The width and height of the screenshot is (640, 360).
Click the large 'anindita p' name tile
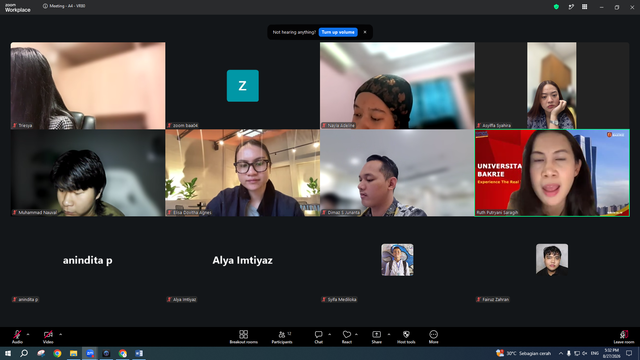pyautogui.click(x=88, y=260)
